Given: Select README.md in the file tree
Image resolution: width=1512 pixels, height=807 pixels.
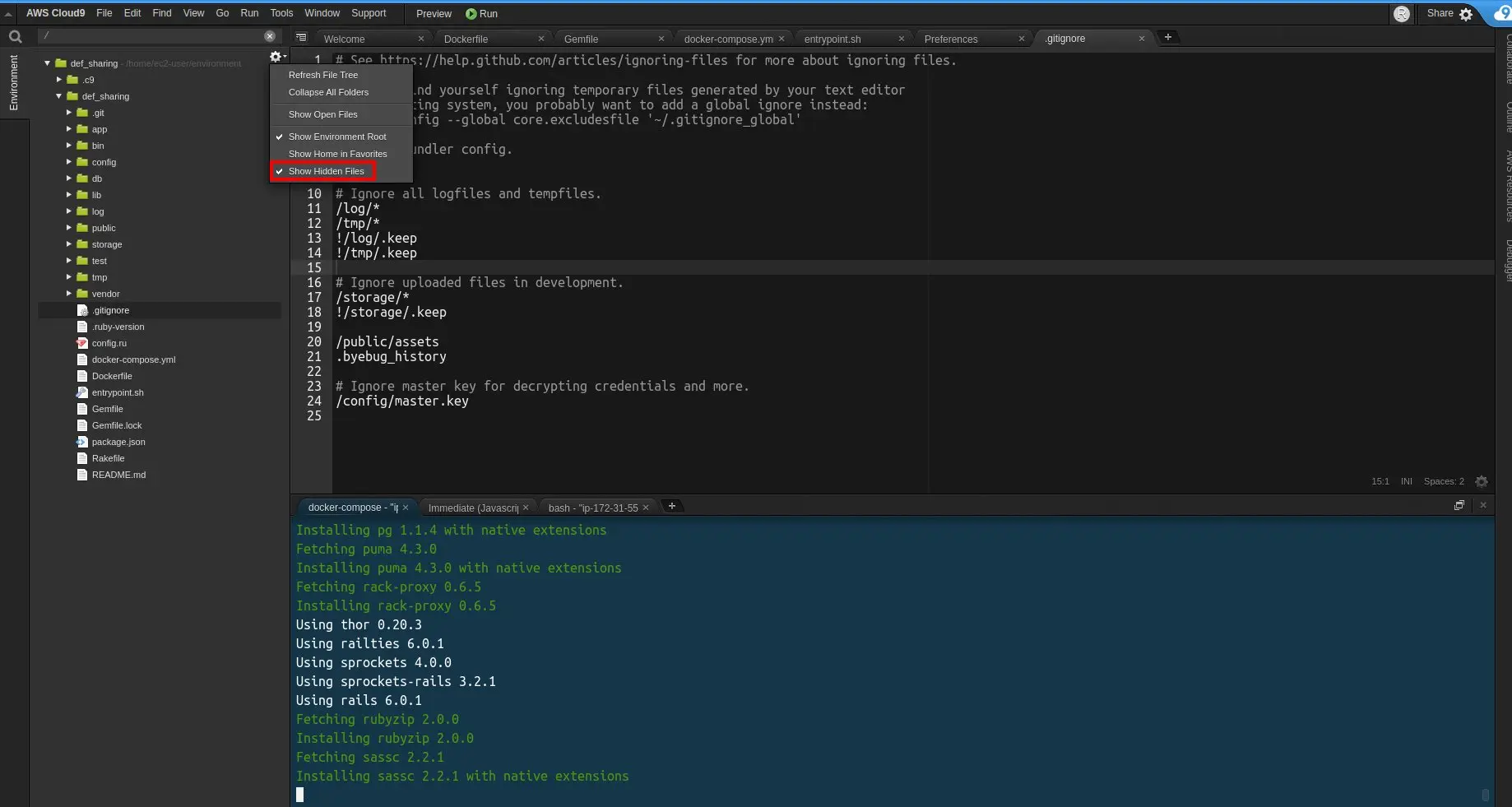Looking at the screenshot, I should pyautogui.click(x=118, y=475).
